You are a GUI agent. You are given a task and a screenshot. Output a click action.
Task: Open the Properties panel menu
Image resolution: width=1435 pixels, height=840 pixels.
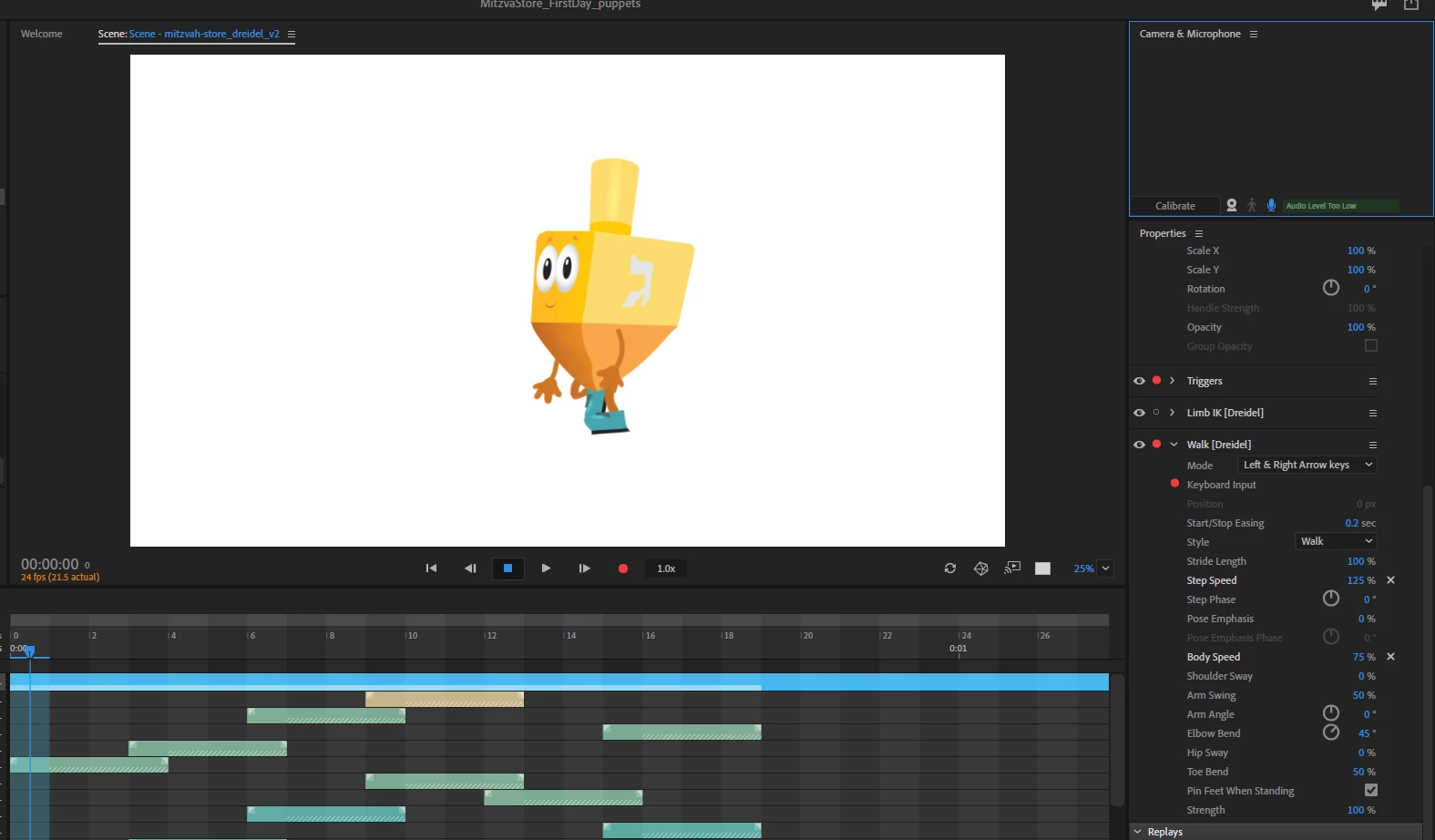pyautogui.click(x=1199, y=233)
